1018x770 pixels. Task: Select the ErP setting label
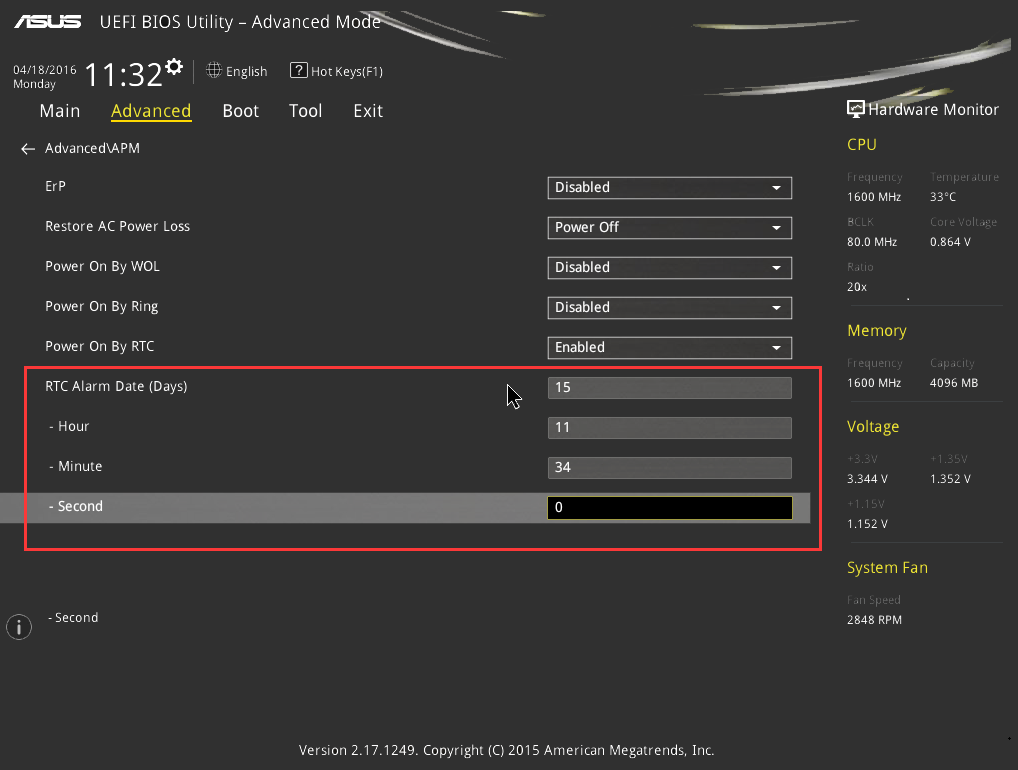55,186
